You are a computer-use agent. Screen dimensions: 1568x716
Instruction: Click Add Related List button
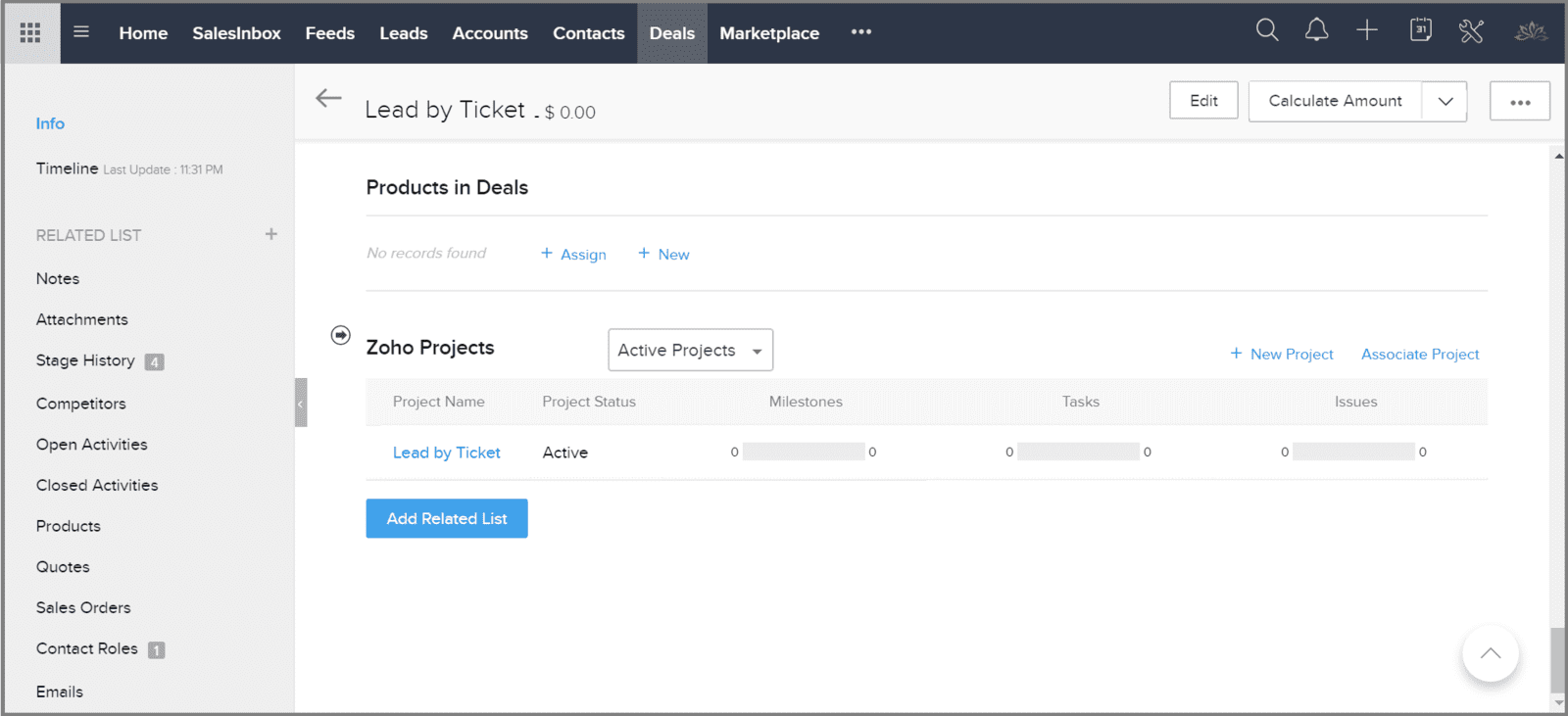(447, 518)
